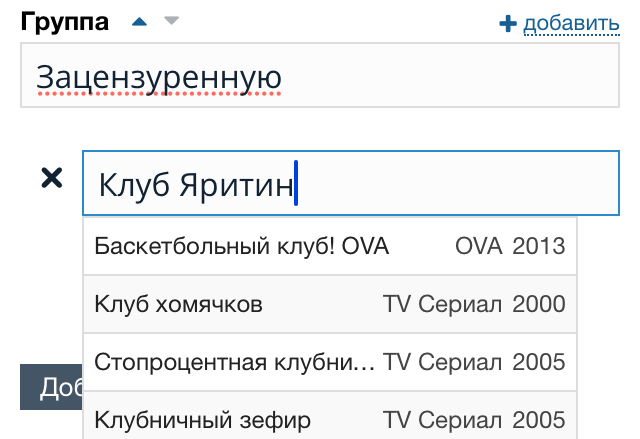
Task: Focus the Зацензуренную text field
Action: click(319, 76)
